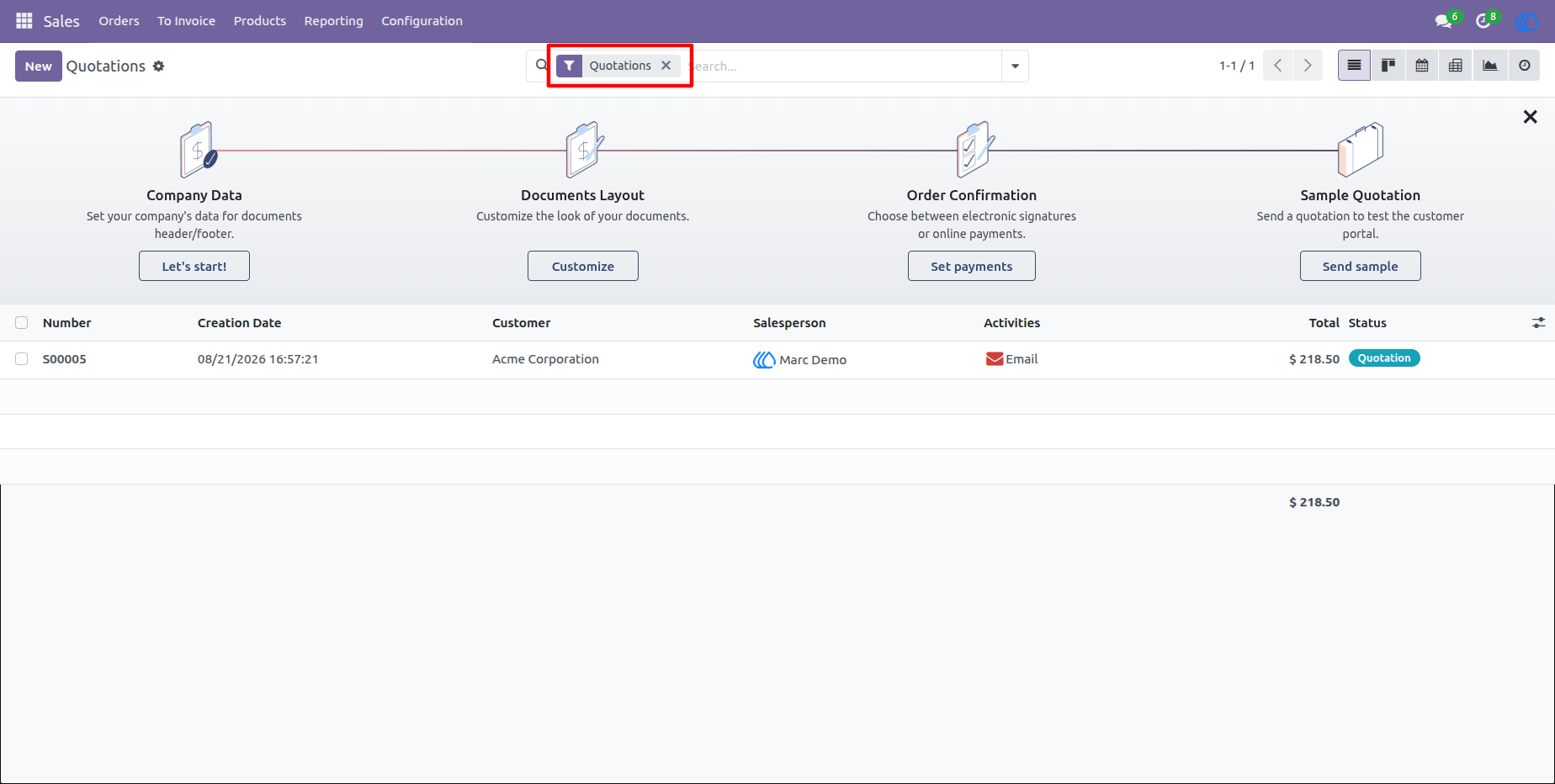Click the Let's start! button

click(194, 266)
